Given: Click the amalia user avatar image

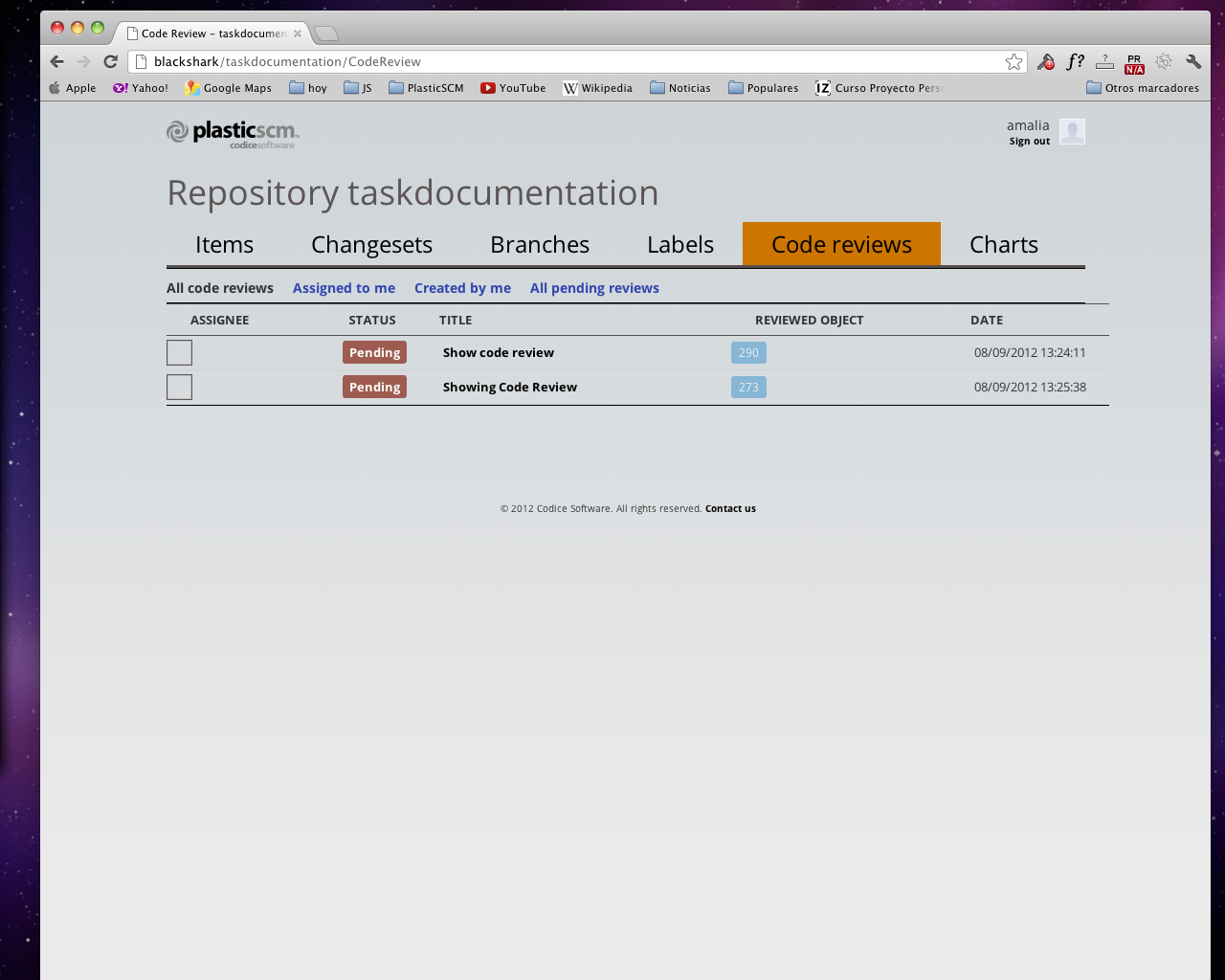Looking at the screenshot, I should coord(1072,131).
